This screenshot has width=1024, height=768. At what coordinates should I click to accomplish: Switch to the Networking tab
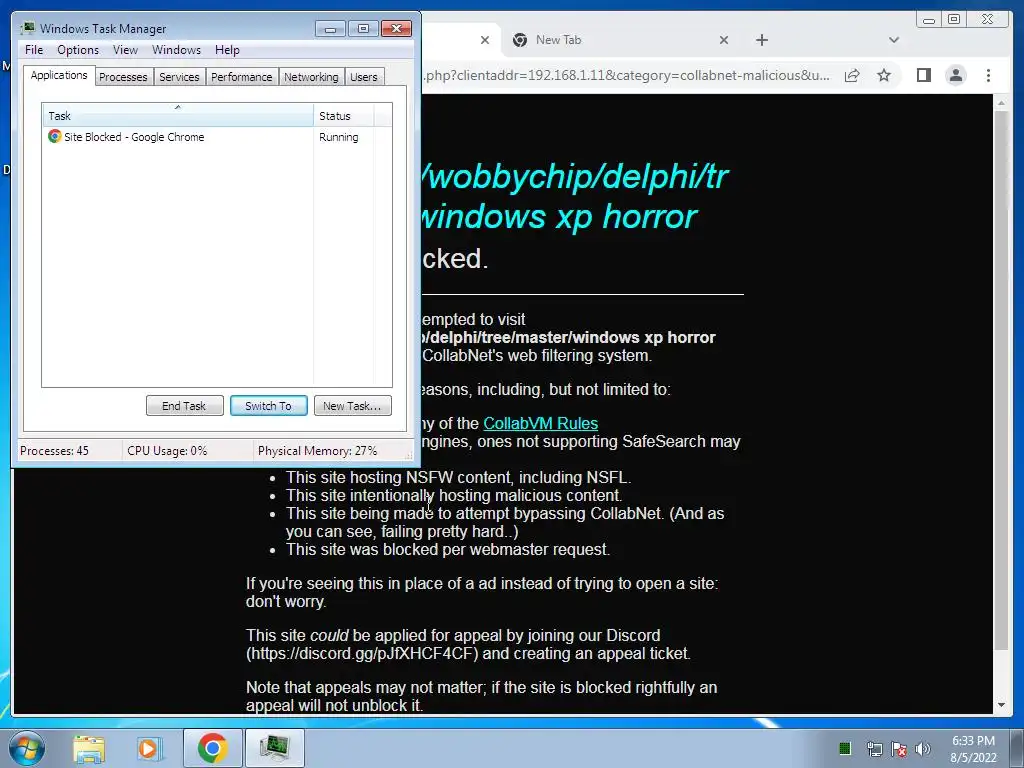(x=311, y=77)
